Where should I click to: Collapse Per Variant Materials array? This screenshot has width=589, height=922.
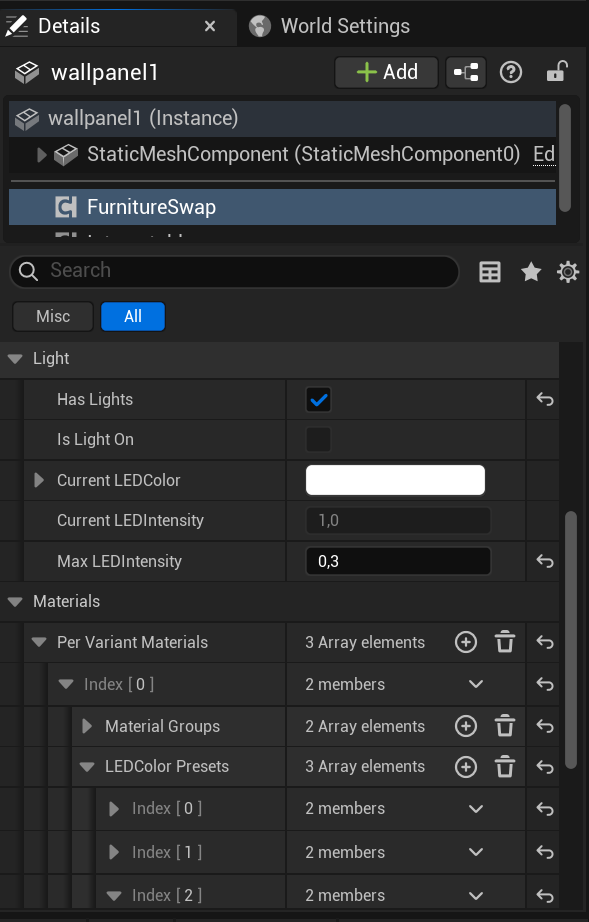[39, 643]
